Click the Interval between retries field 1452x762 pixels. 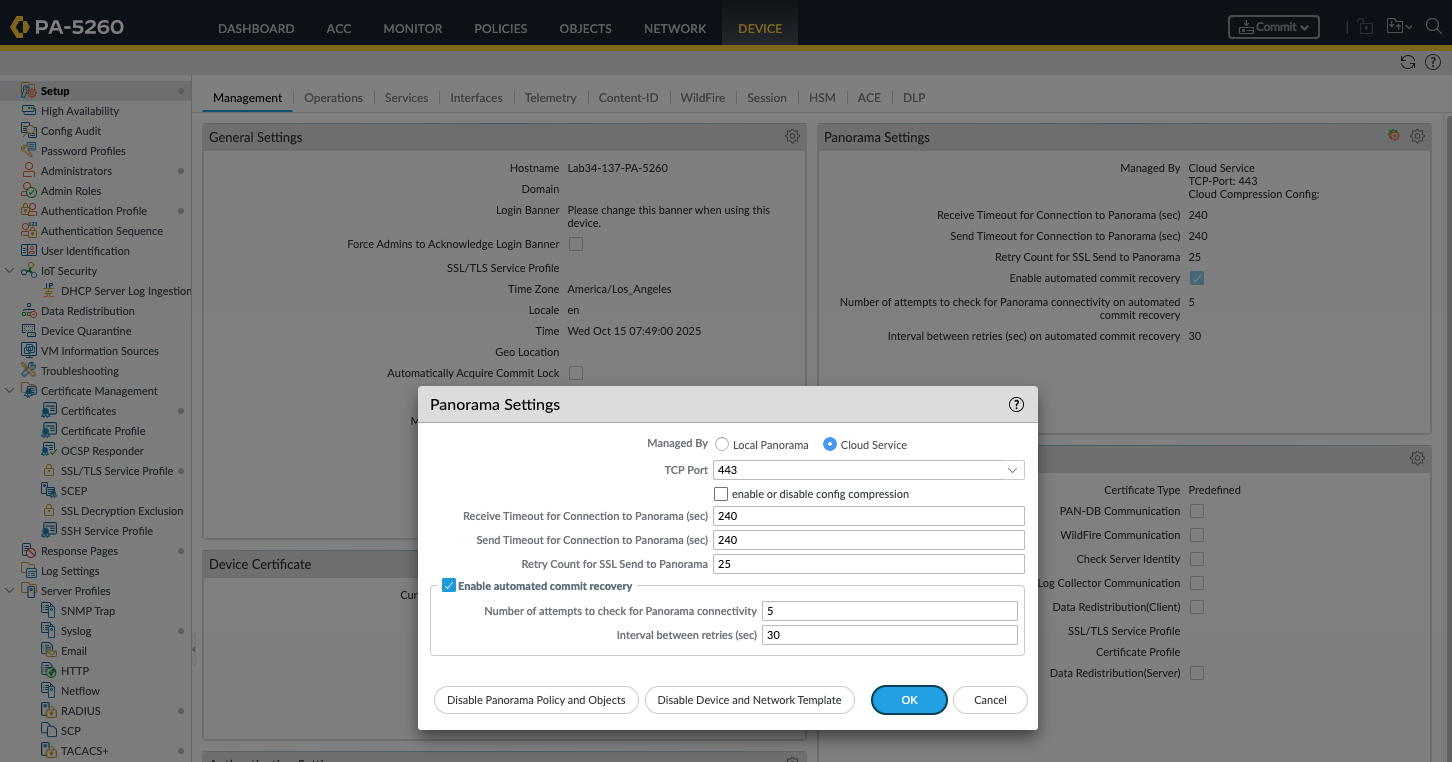[890, 635]
